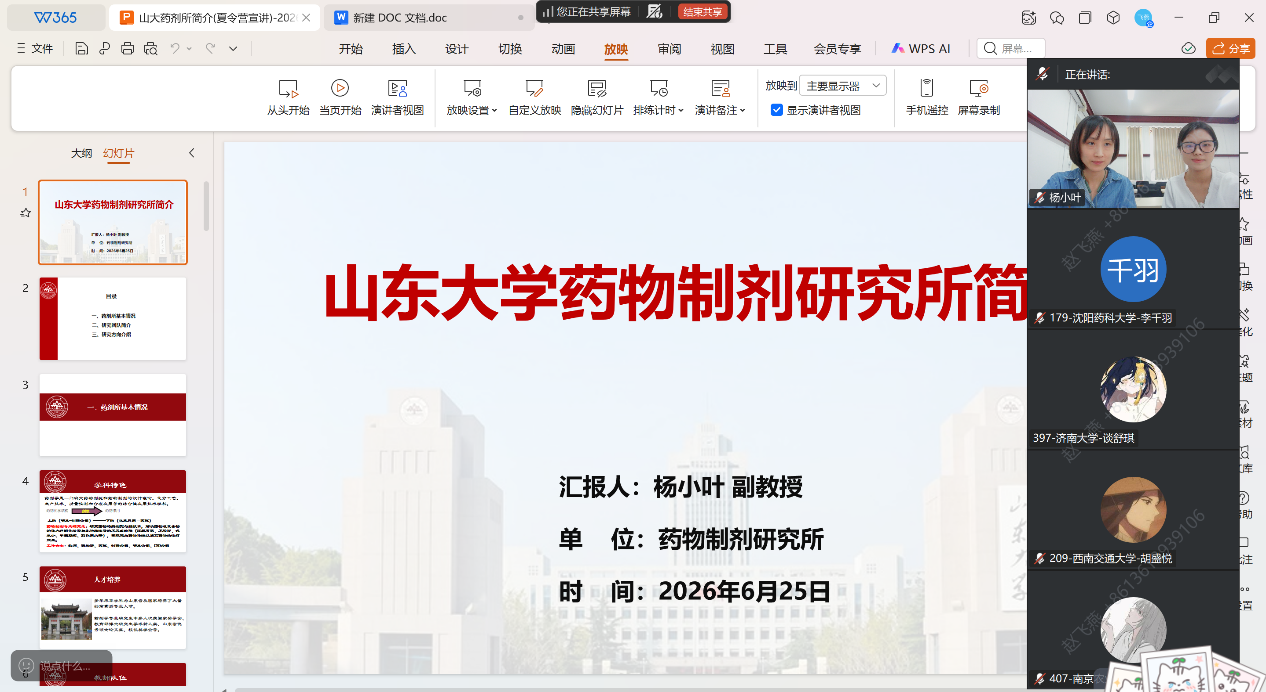Open custom slideshow (自定义放映)
1266x692 pixels.
[535, 98]
